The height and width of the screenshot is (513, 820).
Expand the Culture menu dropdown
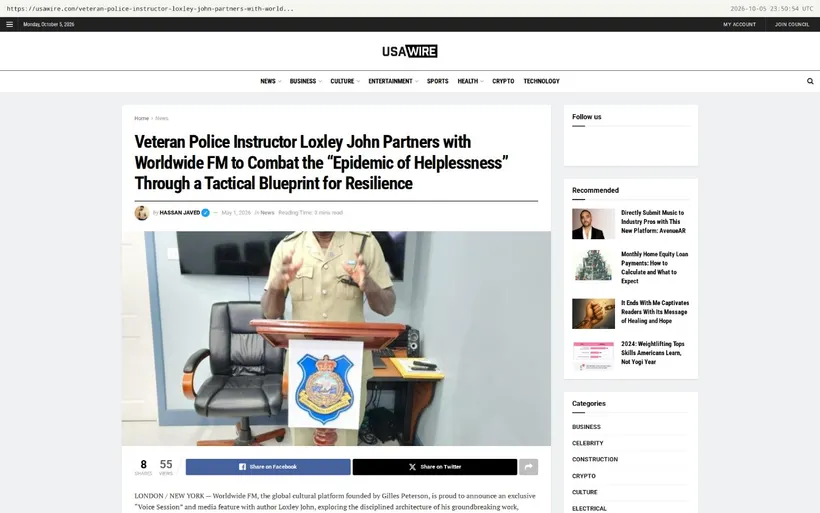(x=345, y=81)
